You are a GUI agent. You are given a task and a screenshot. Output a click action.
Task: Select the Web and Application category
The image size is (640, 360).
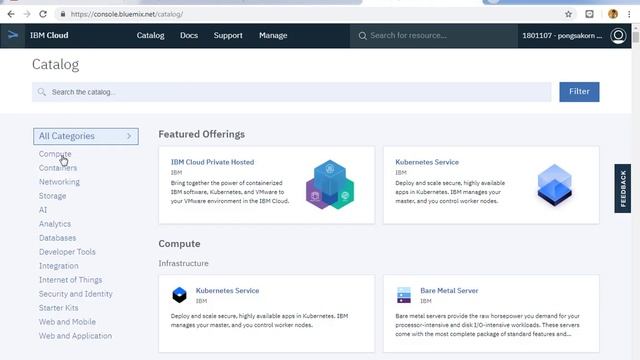75,336
